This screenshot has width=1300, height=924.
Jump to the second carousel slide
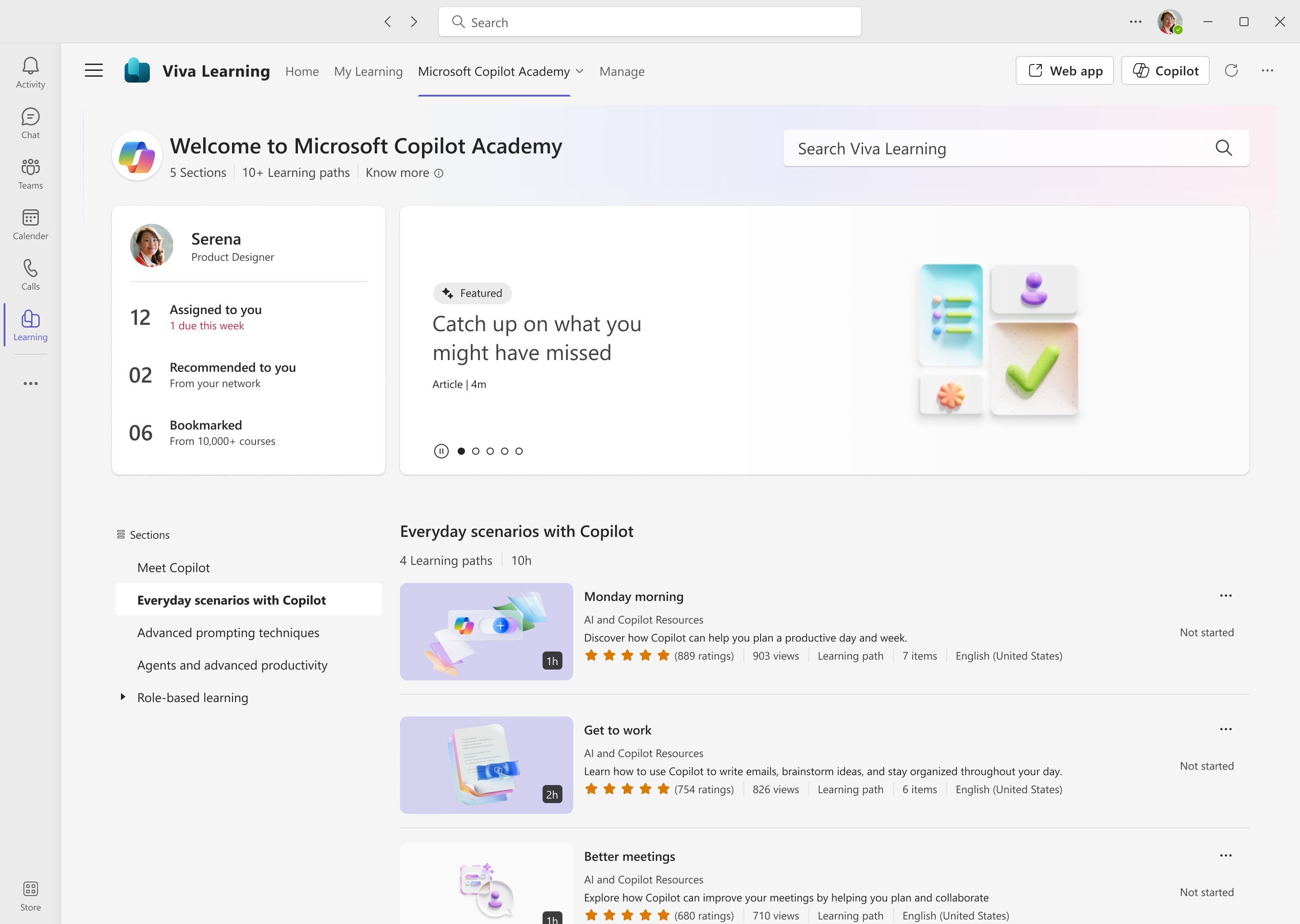[x=476, y=450]
